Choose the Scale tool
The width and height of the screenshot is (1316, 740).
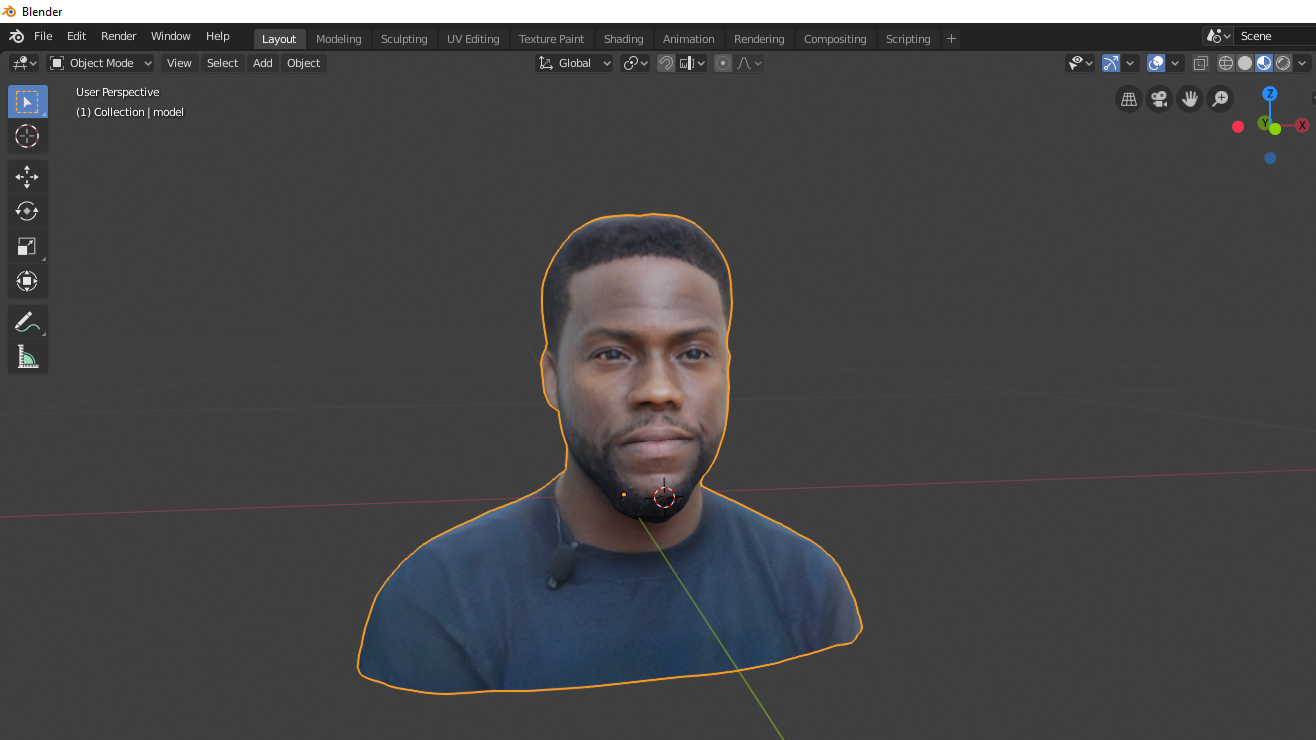pyautogui.click(x=27, y=246)
